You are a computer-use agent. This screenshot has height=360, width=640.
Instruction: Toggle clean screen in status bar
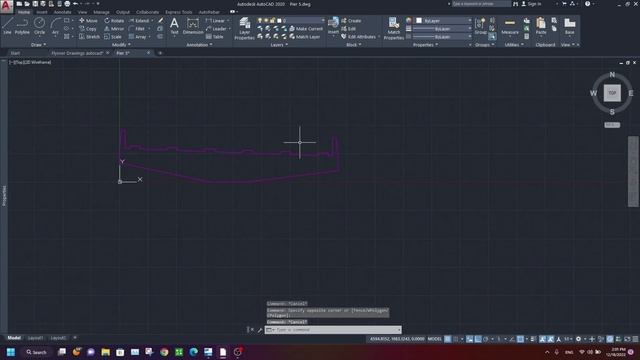pos(627,339)
